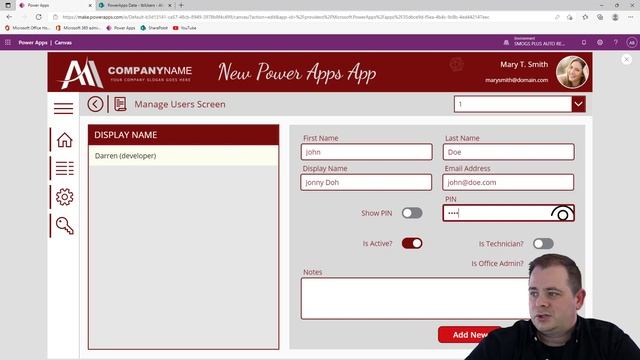This screenshot has width=640, height=360.
Task: Reload the page with the refresh button
Action: tap(38, 17)
